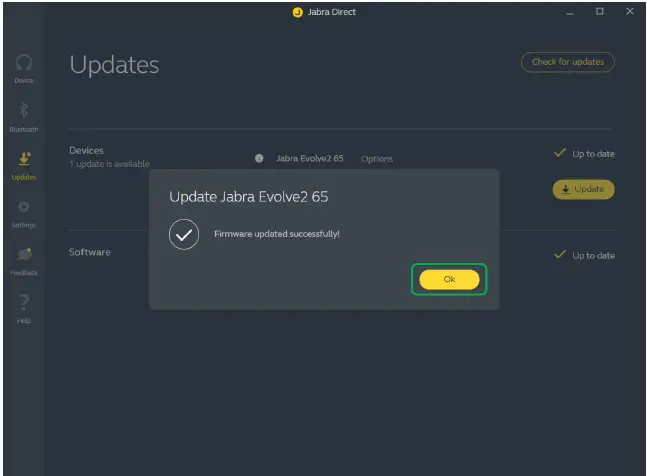Screen dimensions: 647x476
Task: Click the Check for updates button
Action: point(568,62)
